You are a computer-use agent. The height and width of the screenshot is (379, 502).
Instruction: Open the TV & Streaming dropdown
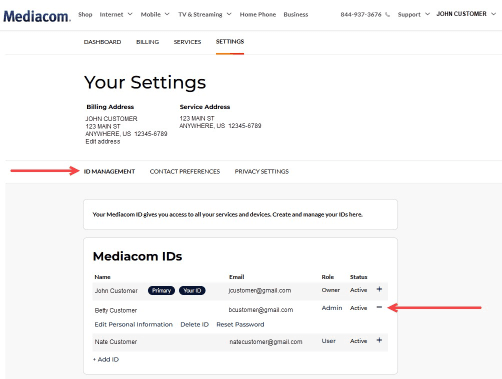[205, 14]
